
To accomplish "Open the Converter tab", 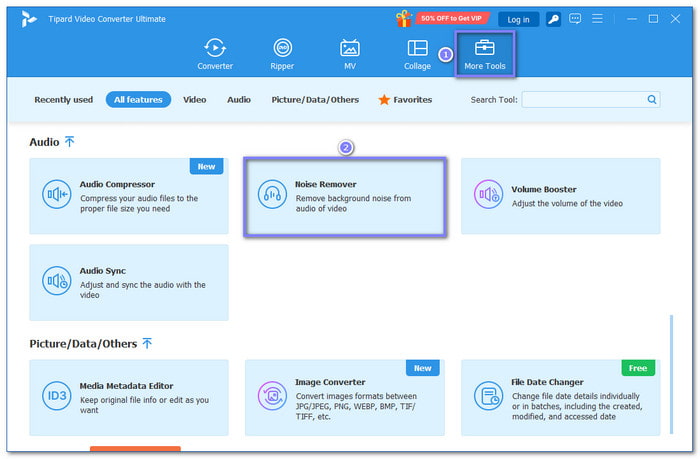I will point(215,54).
